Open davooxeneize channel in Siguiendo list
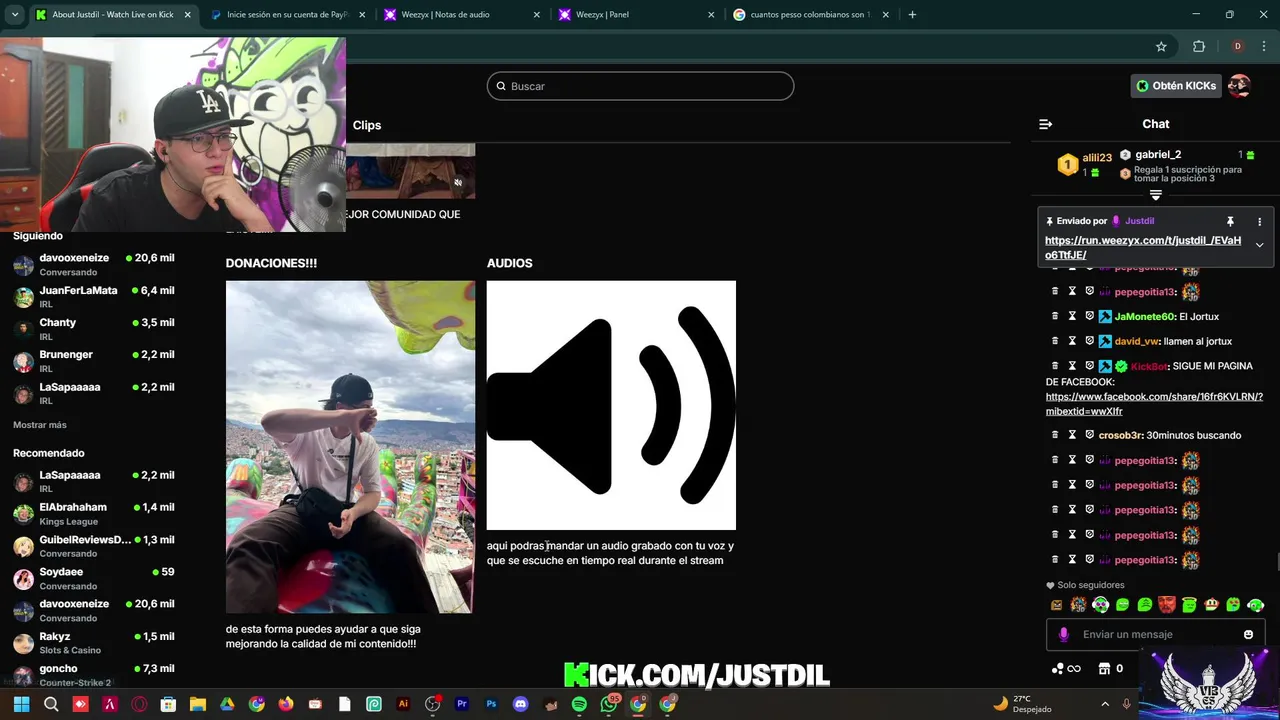Screen dimensions: 1280x720 click(x=94, y=264)
